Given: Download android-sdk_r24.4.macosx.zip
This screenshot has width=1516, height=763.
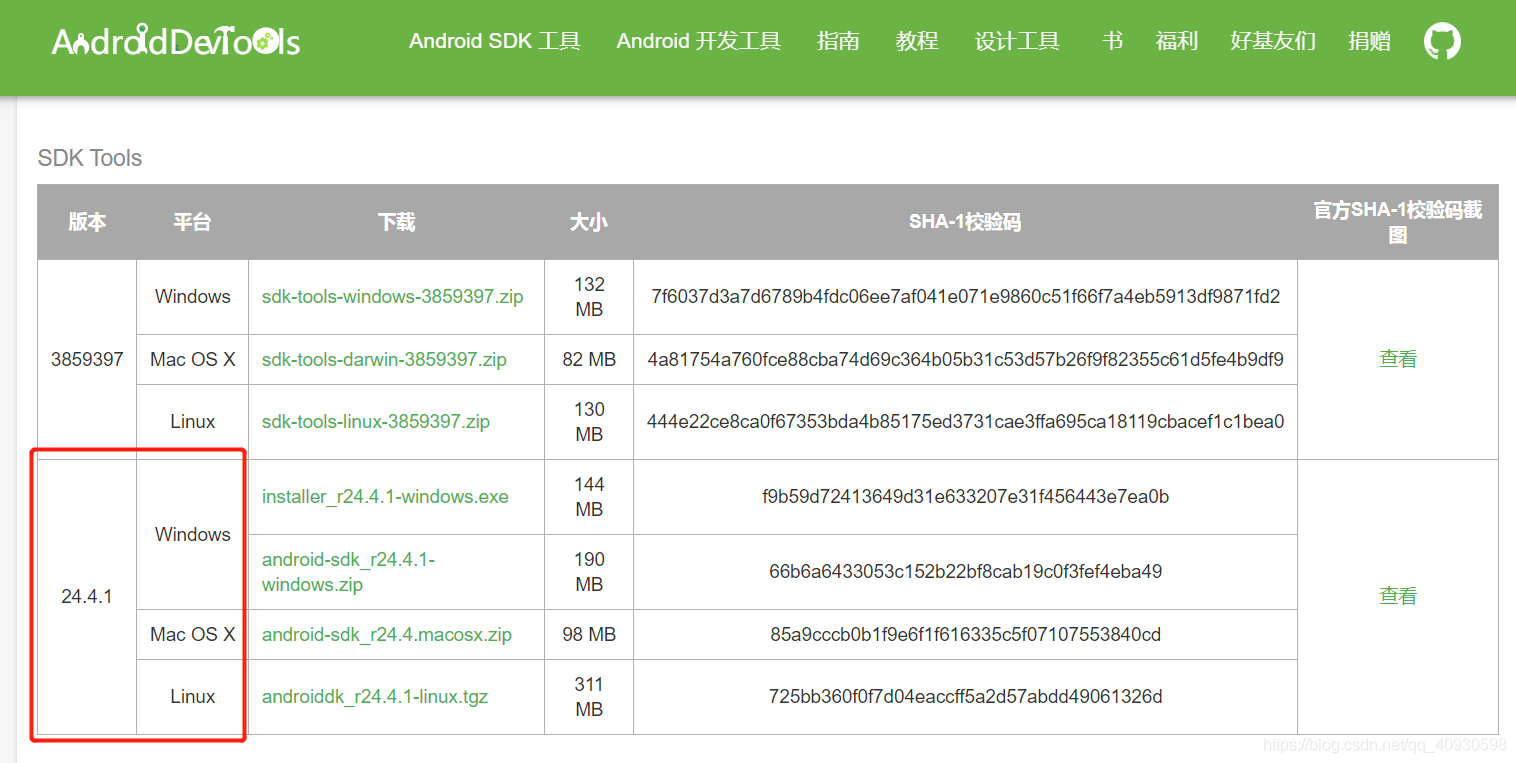Looking at the screenshot, I should [387, 635].
